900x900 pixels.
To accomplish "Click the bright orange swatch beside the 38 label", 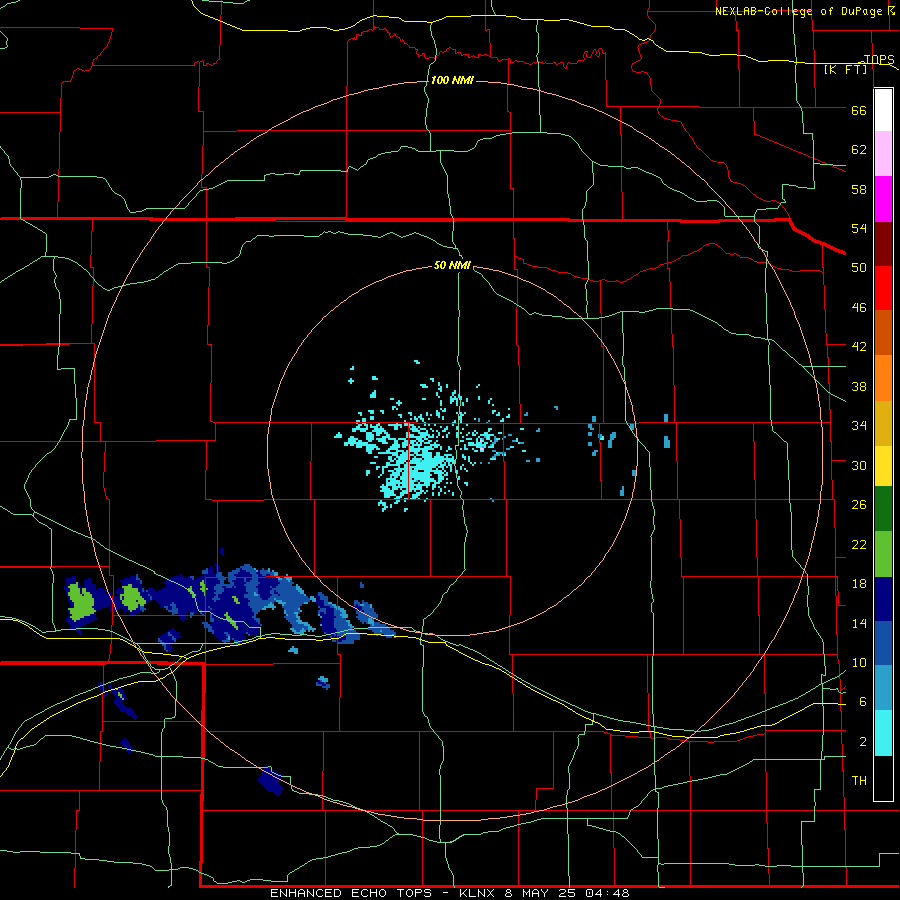I will click(883, 377).
